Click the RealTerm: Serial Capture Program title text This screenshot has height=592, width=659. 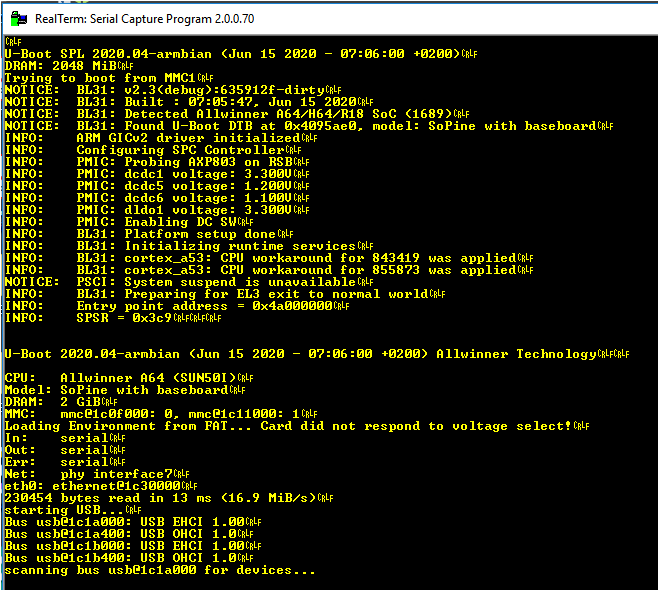[145, 19]
